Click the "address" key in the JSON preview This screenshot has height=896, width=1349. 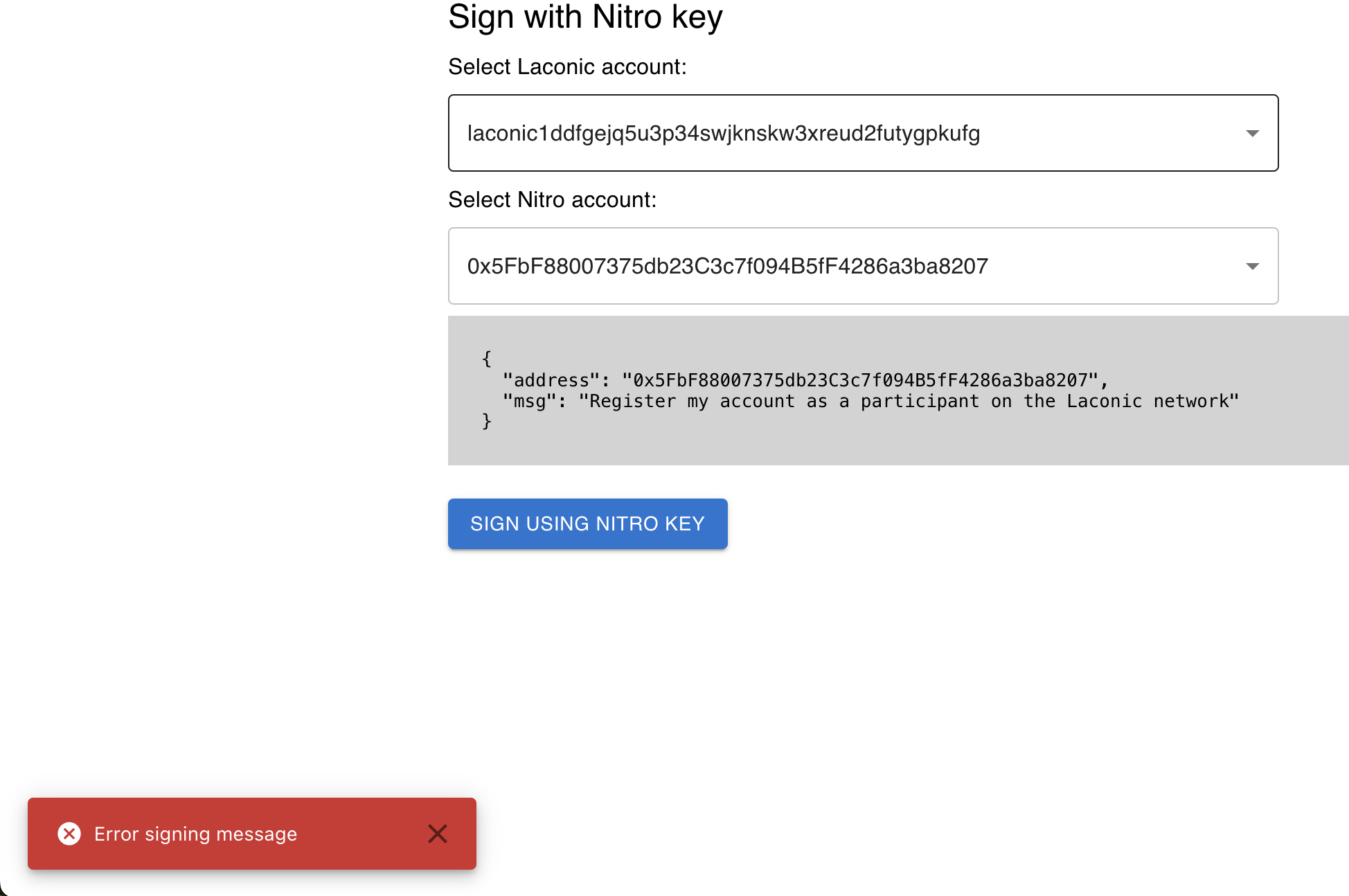point(551,380)
